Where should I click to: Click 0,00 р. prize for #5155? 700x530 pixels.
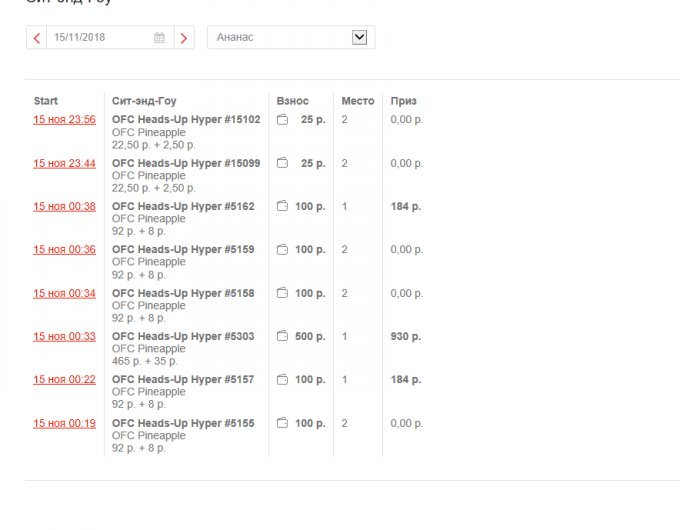407,423
